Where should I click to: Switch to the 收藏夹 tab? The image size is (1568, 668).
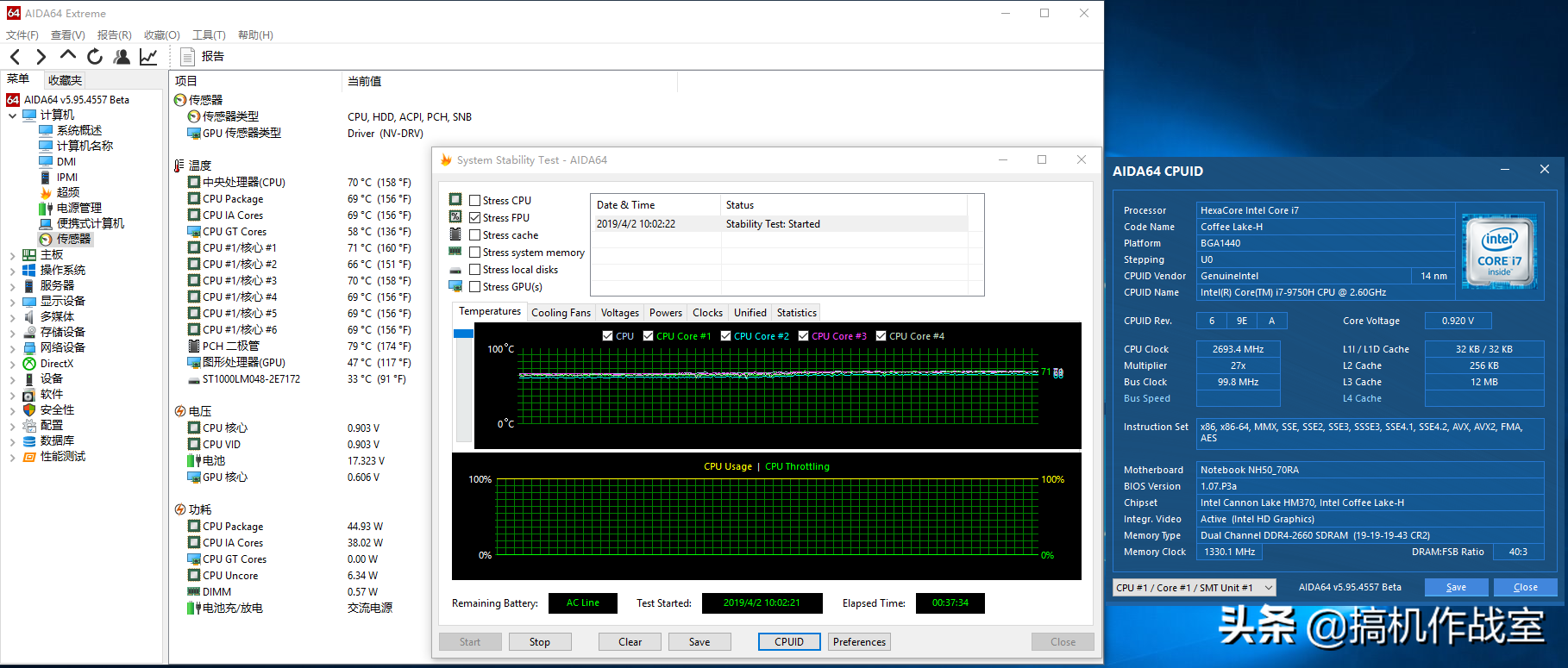coord(65,80)
